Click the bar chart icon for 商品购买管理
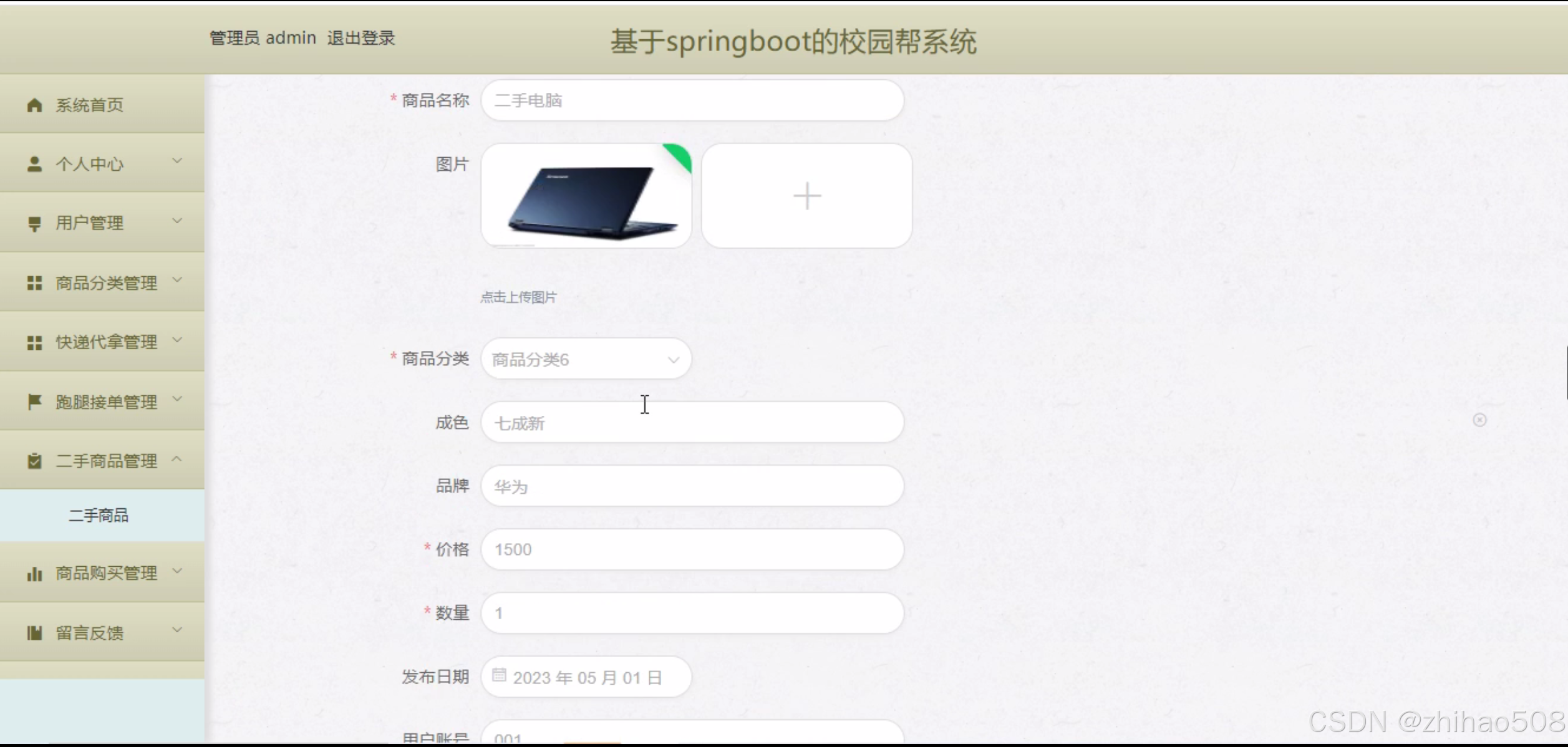The image size is (1568, 747). pyautogui.click(x=35, y=573)
